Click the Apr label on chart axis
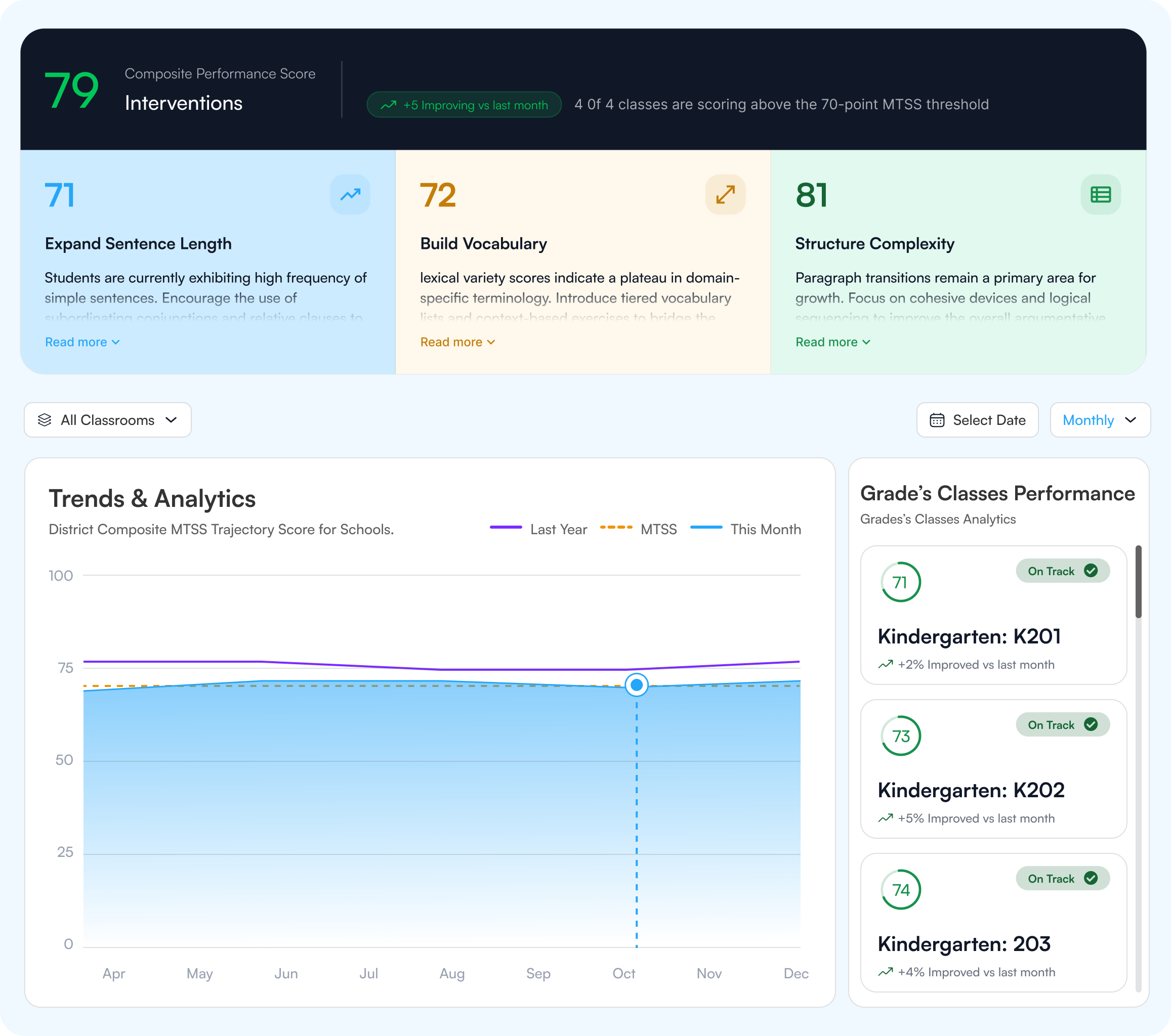Screen dimensions: 1171x1036 point(113,974)
